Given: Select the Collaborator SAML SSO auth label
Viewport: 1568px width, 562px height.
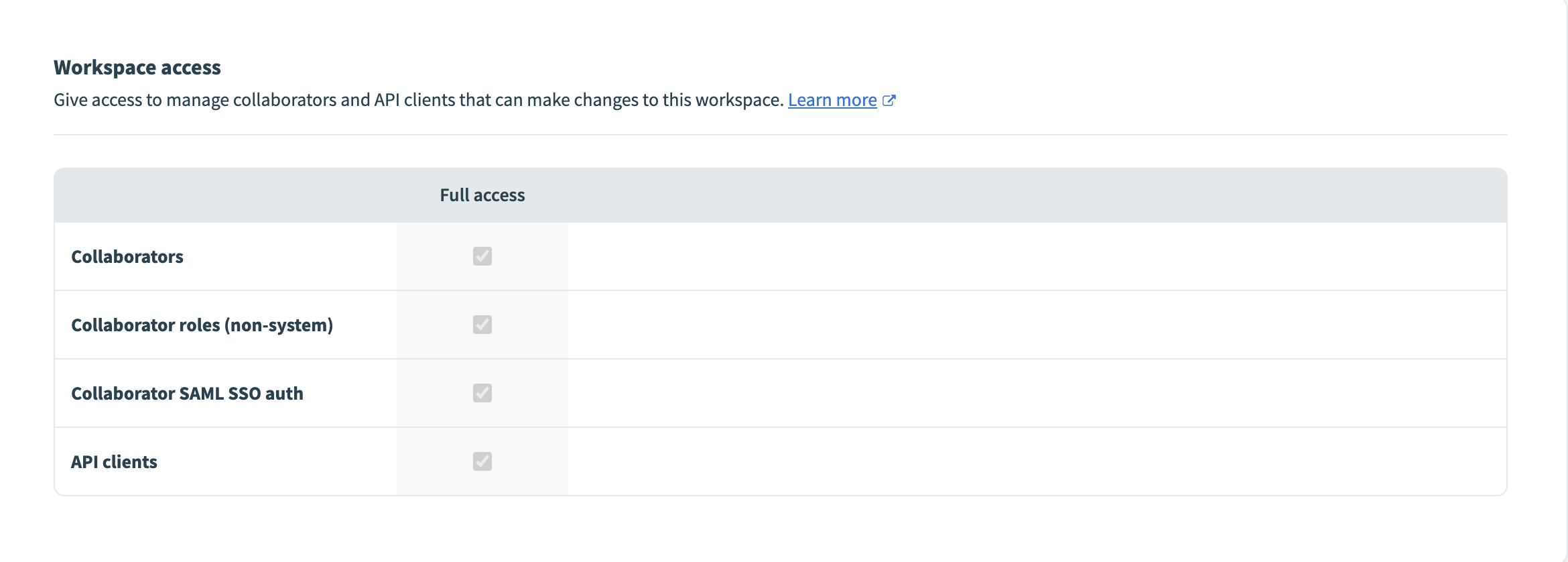Looking at the screenshot, I should tap(187, 394).
